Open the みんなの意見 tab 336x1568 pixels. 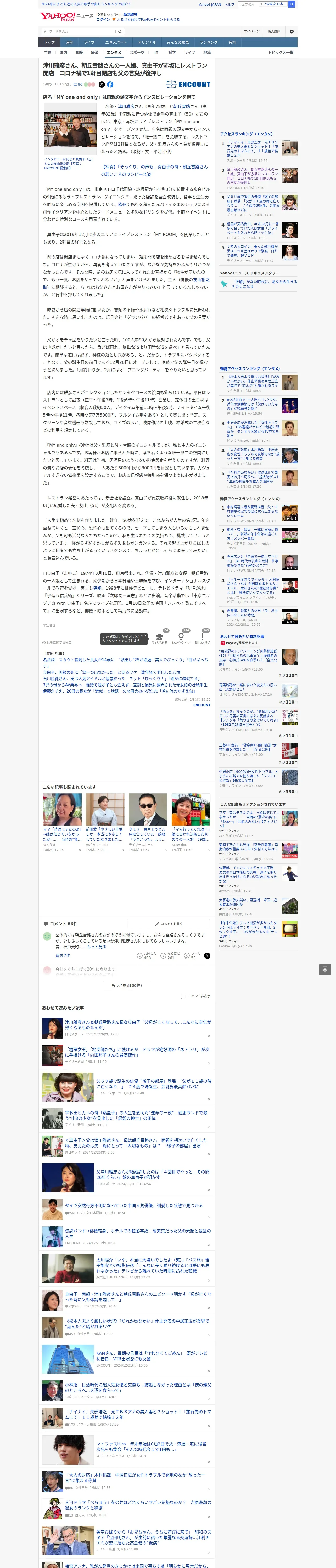coord(178,43)
